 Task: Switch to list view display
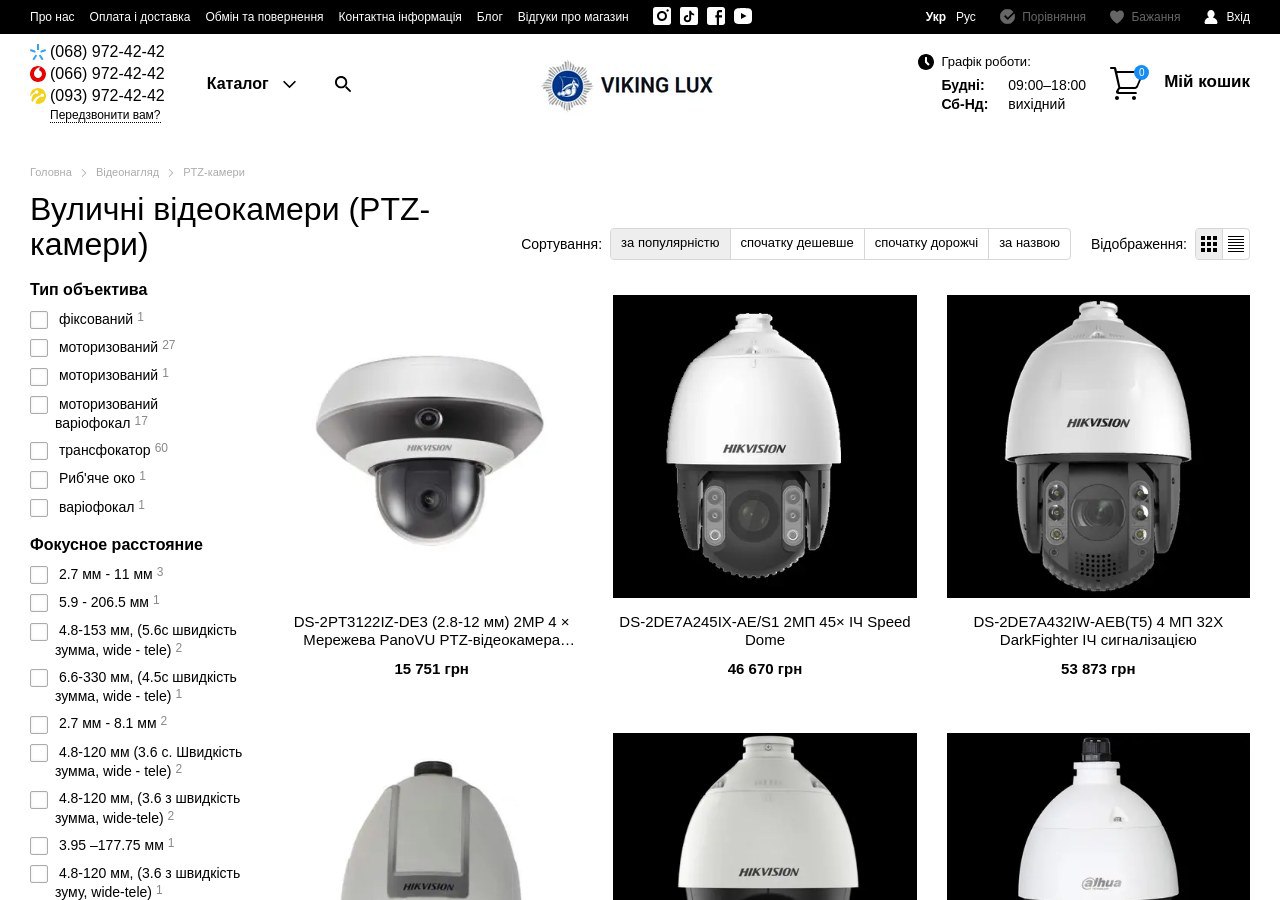click(x=1236, y=244)
